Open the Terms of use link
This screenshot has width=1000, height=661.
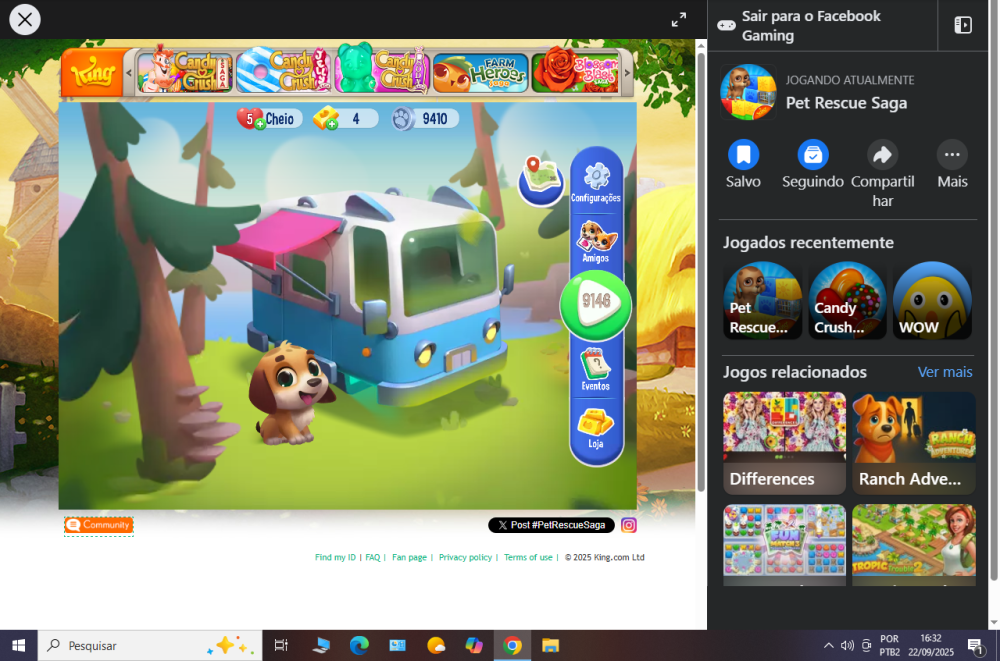pos(528,557)
